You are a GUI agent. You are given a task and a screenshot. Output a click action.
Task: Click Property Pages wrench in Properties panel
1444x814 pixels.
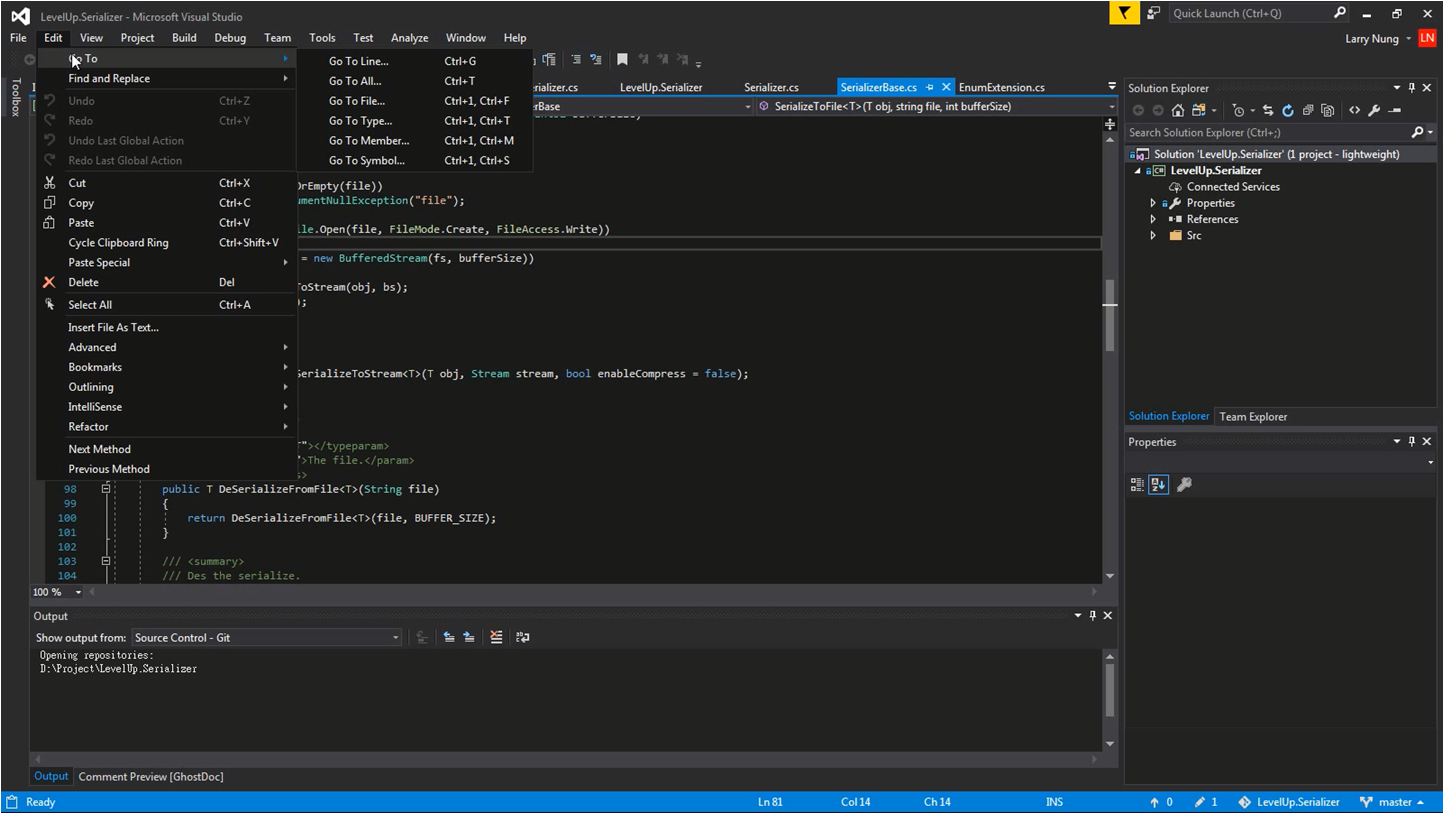[1184, 484]
